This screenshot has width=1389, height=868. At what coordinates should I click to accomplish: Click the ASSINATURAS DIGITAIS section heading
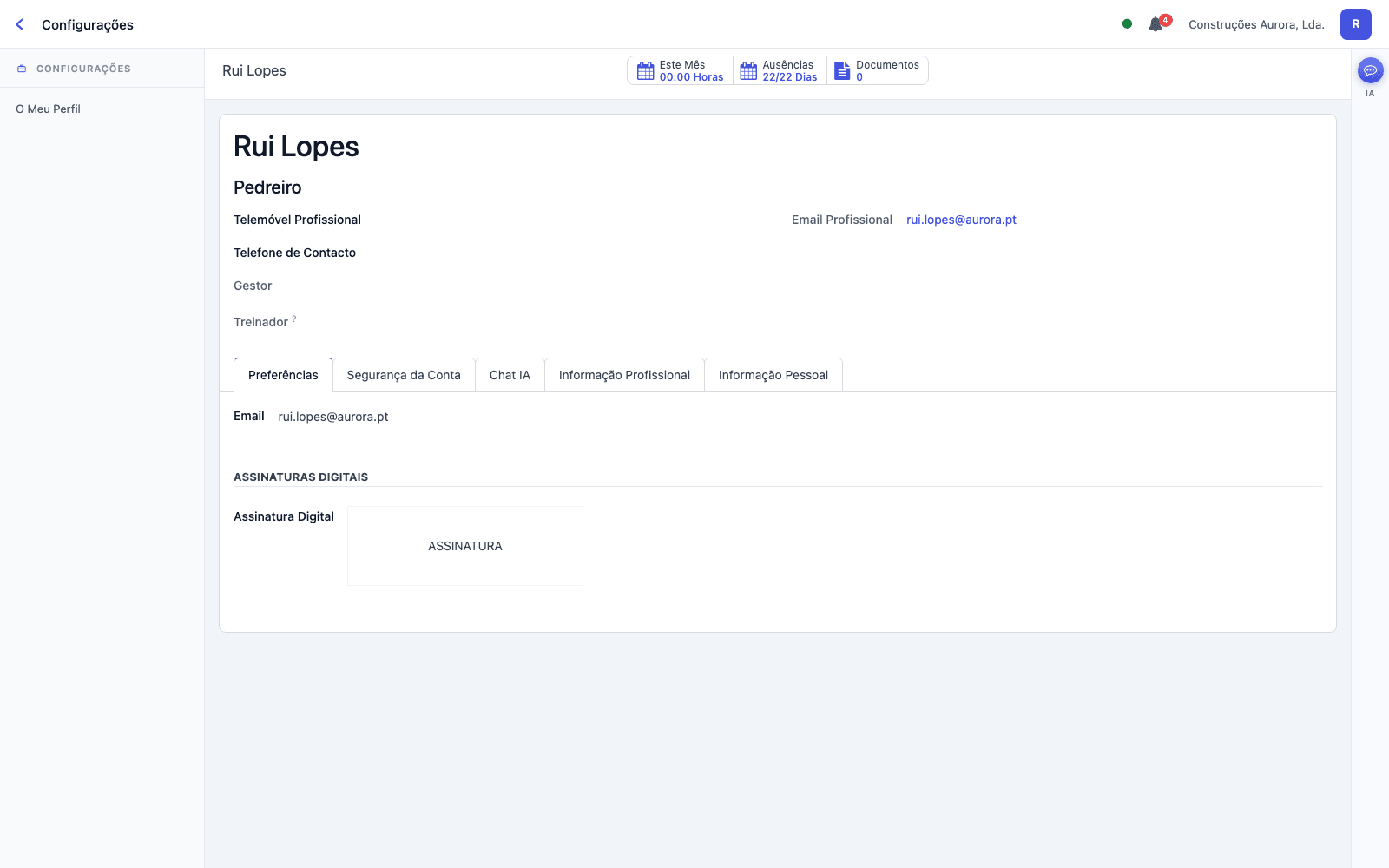[300, 477]
